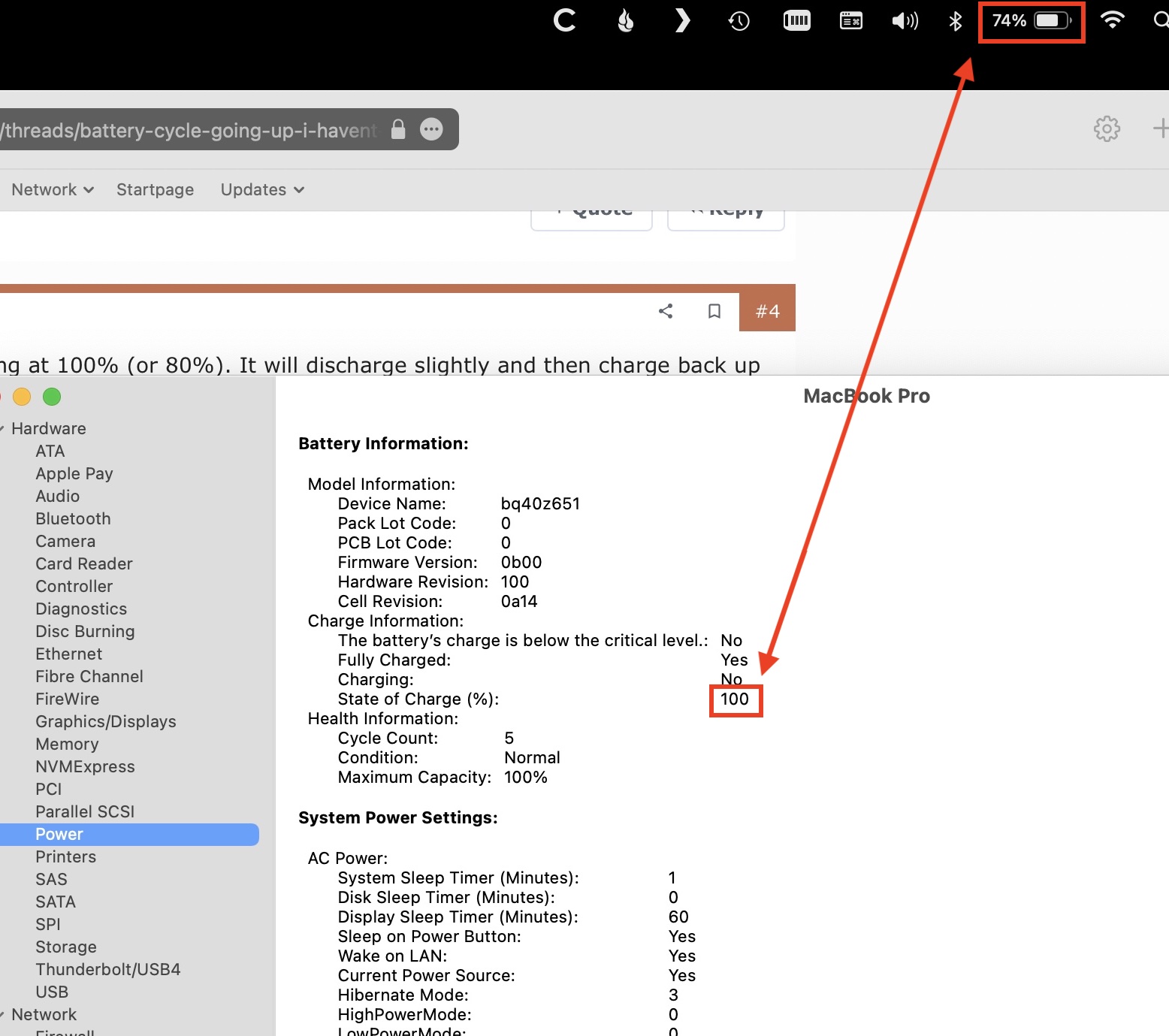The height and width of the screenshot is (1036, 1169).
Task: Click the plus new tab icon
Action: tap(1161, 128)
